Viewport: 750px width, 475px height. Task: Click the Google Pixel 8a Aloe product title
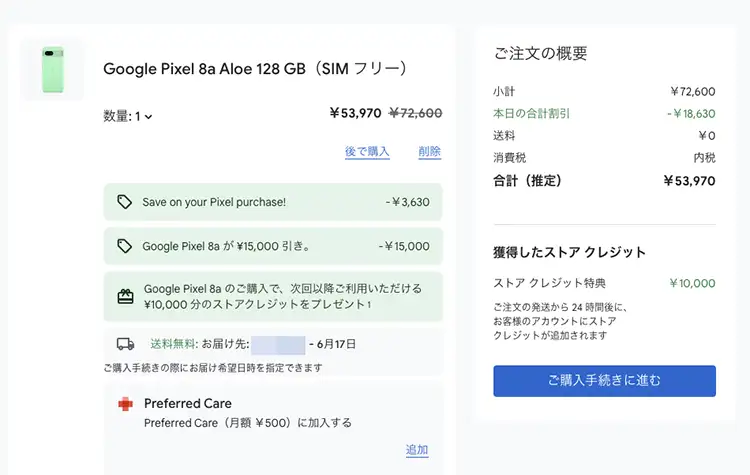[256, 69]
